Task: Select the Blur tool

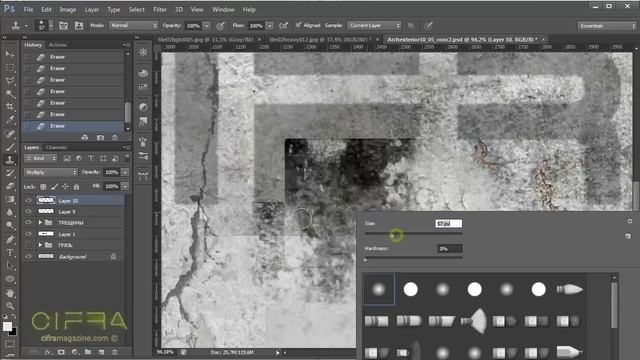Action: coord(10,212)
